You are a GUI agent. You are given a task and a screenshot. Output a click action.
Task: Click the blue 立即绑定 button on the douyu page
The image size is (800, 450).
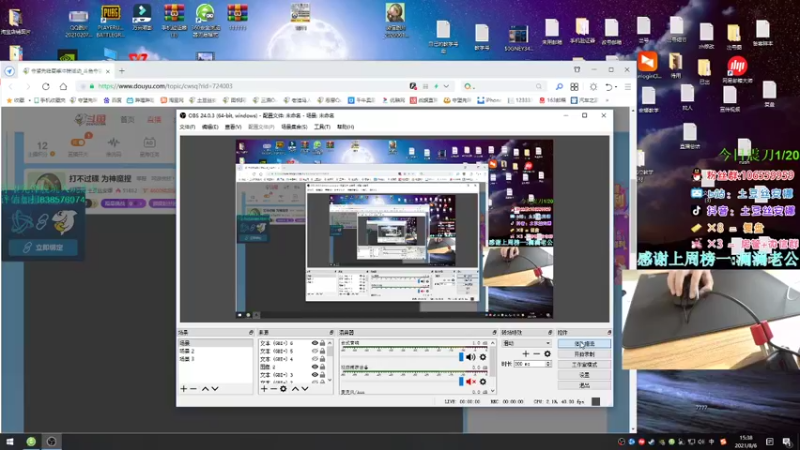(x=43, y=247)
